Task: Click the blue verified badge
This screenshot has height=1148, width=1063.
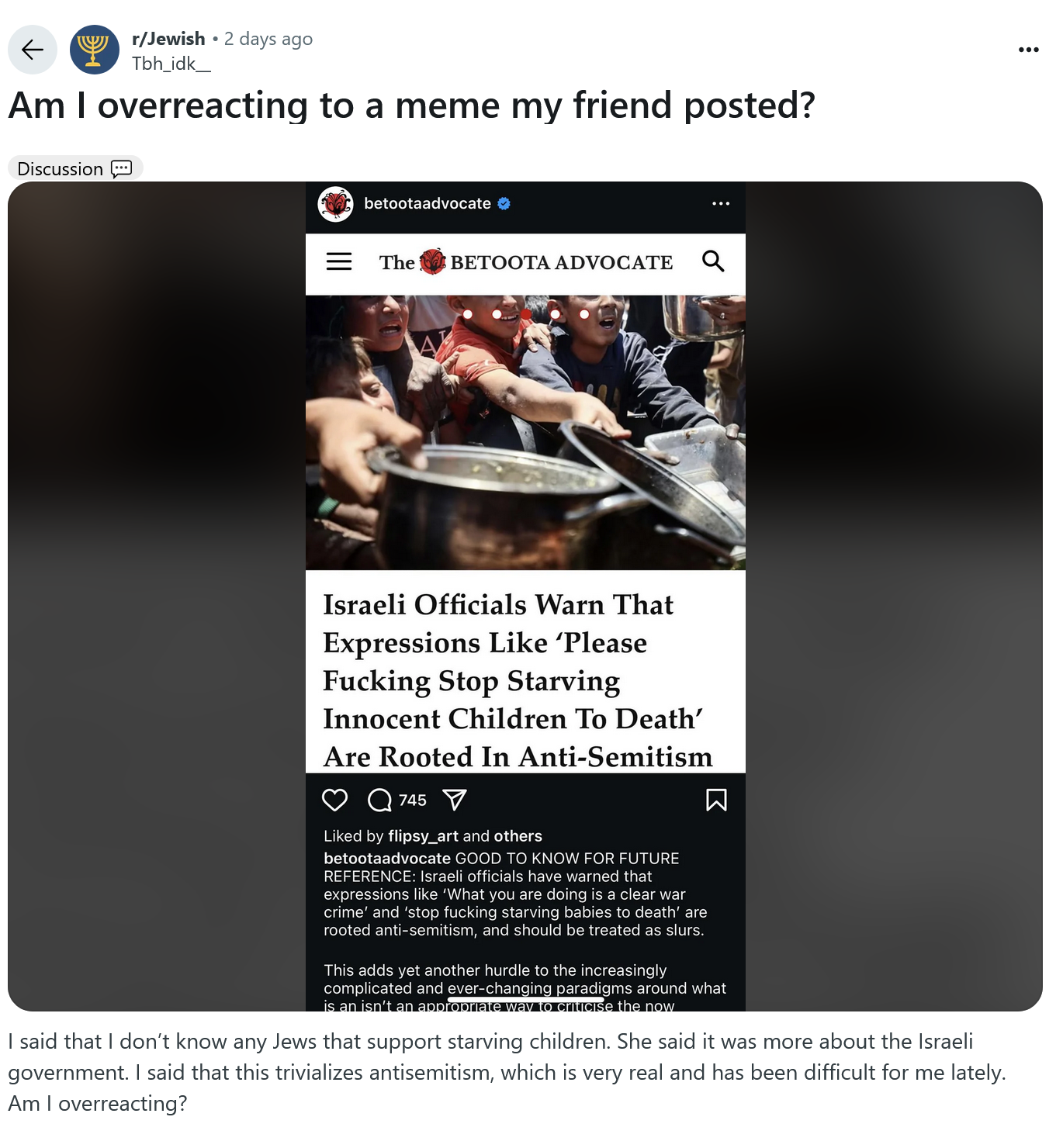Action: pyautogui.click(x=504, y=204)
